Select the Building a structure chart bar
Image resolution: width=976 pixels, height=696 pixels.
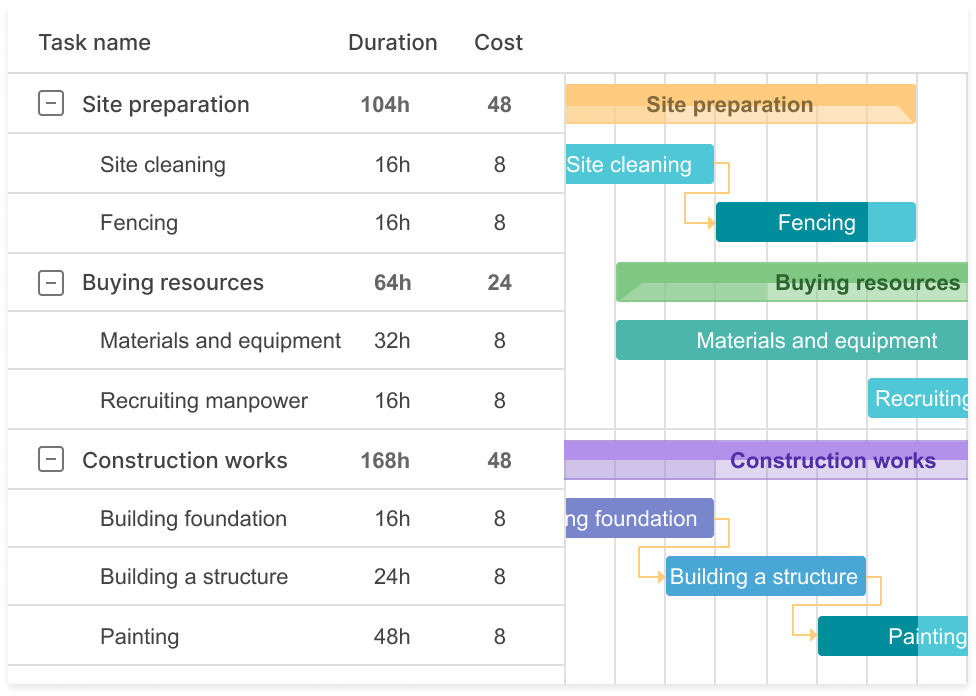pos(766,576)
